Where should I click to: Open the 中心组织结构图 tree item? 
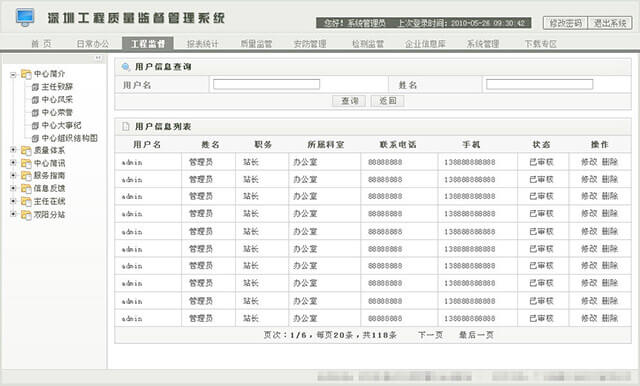pyautogui.click(x=69, y=138)
